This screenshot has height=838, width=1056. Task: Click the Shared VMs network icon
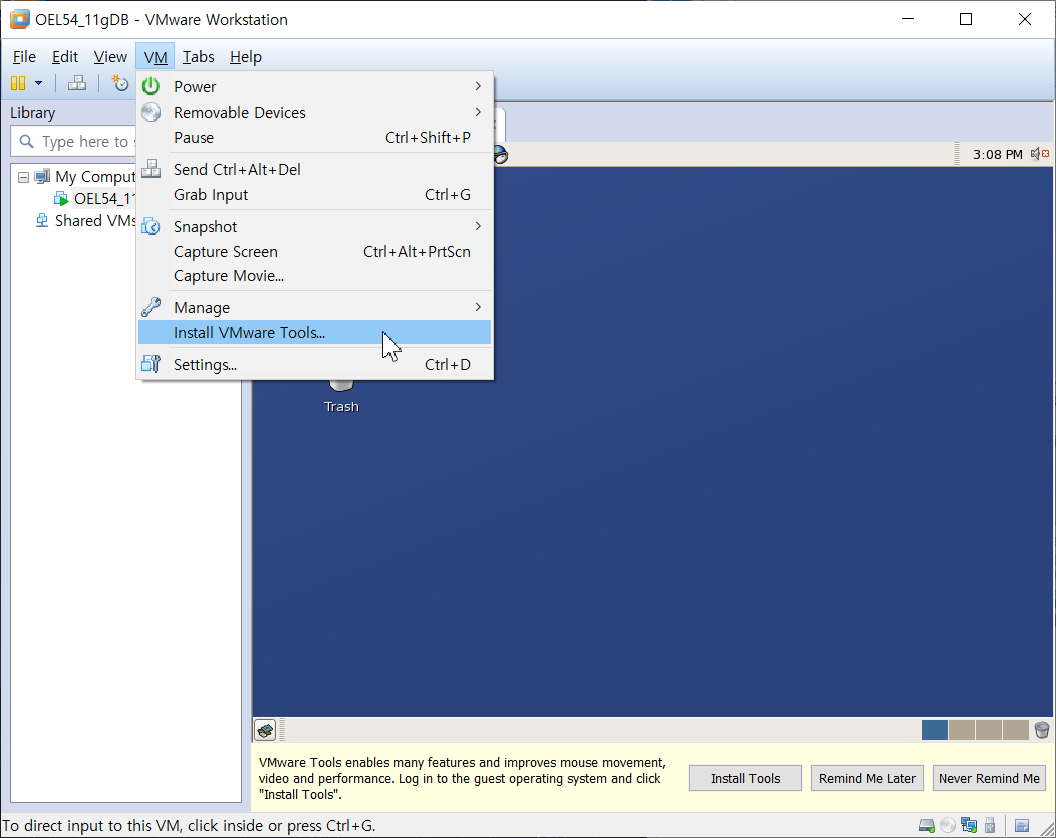click(42, 220)
